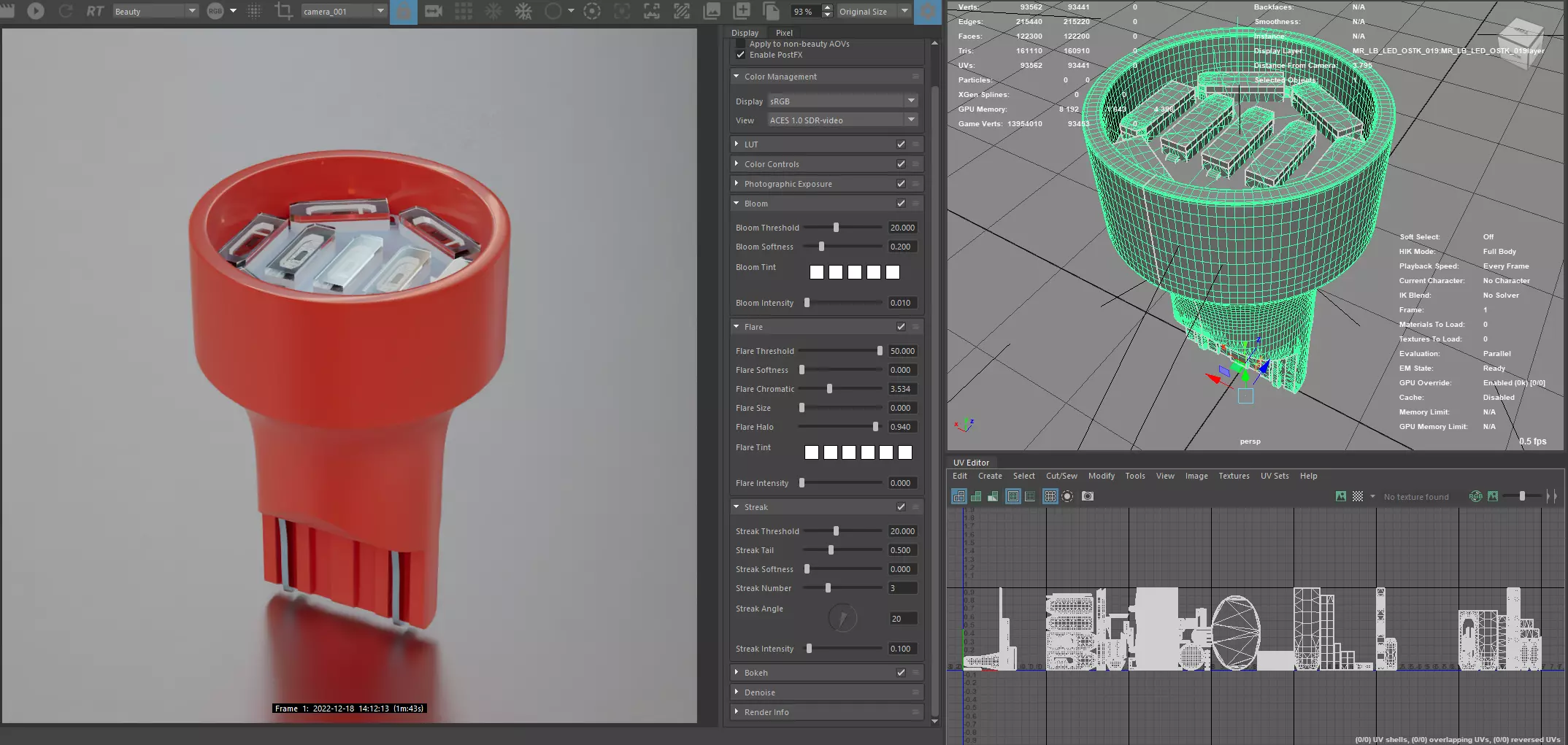
Task: Switch to the Pixel tab
Action: point(784,33)
